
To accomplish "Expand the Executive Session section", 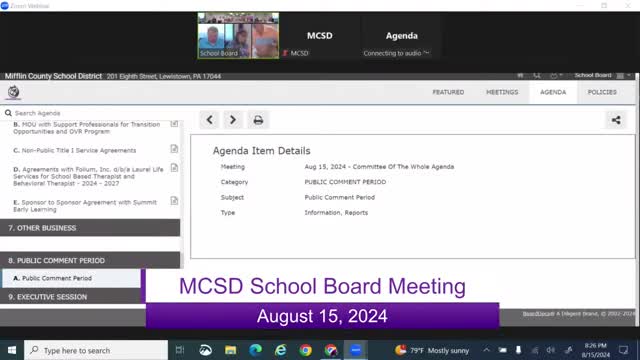I will [71, 297].
